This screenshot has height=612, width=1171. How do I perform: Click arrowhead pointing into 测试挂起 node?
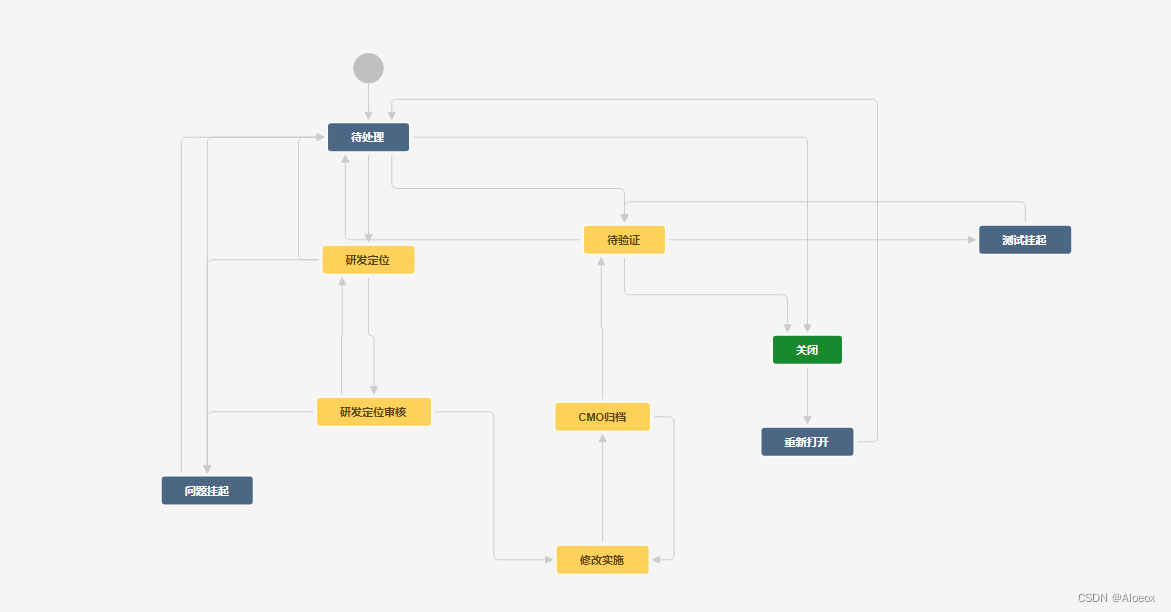tap(972, 240)
